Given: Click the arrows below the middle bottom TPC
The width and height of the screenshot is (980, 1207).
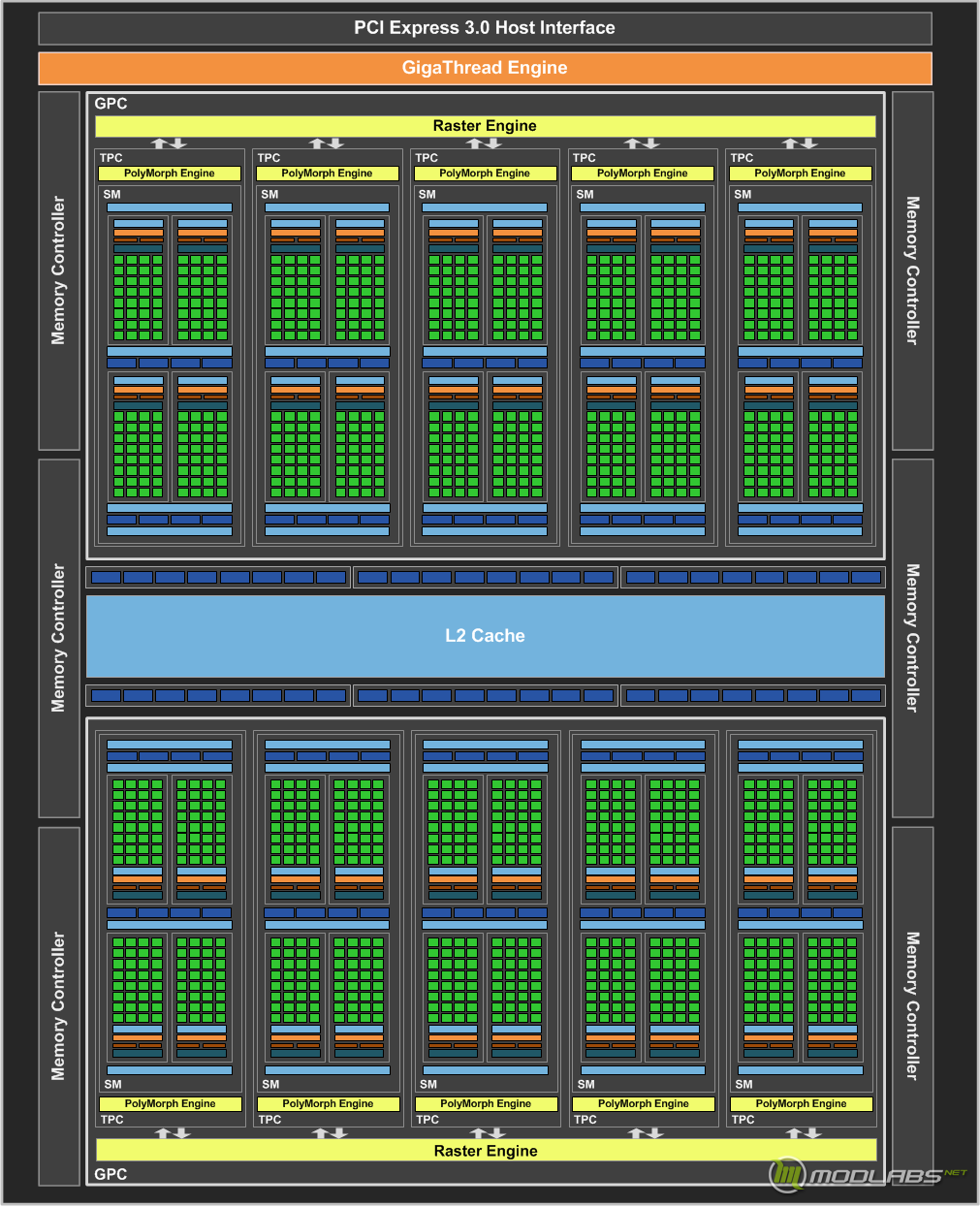Looking at the screenshot, I should pyautogui.click(x=486, y=1132).
